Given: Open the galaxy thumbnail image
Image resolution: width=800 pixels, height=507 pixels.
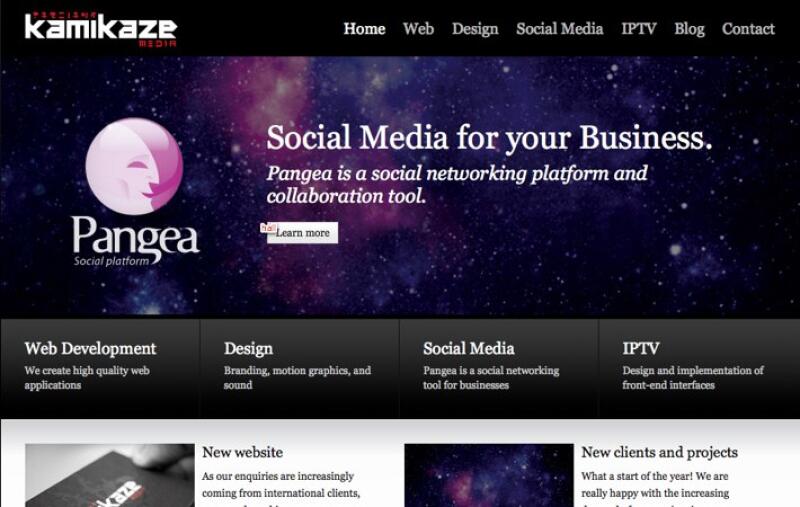Looking at the screenshot, I should pyautogui.click(x=489, y=475).
